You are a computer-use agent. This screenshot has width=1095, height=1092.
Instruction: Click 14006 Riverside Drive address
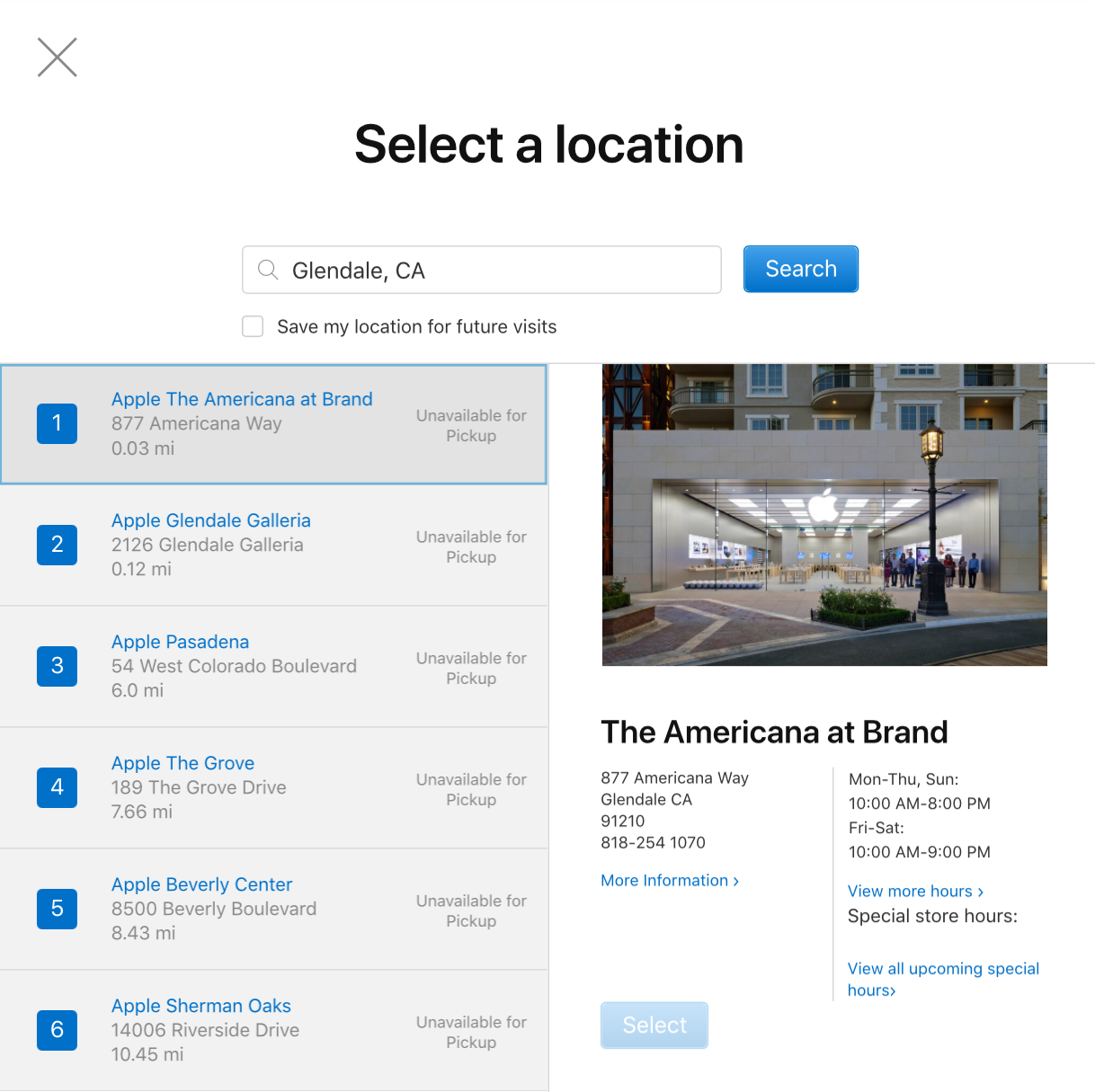205,1030
